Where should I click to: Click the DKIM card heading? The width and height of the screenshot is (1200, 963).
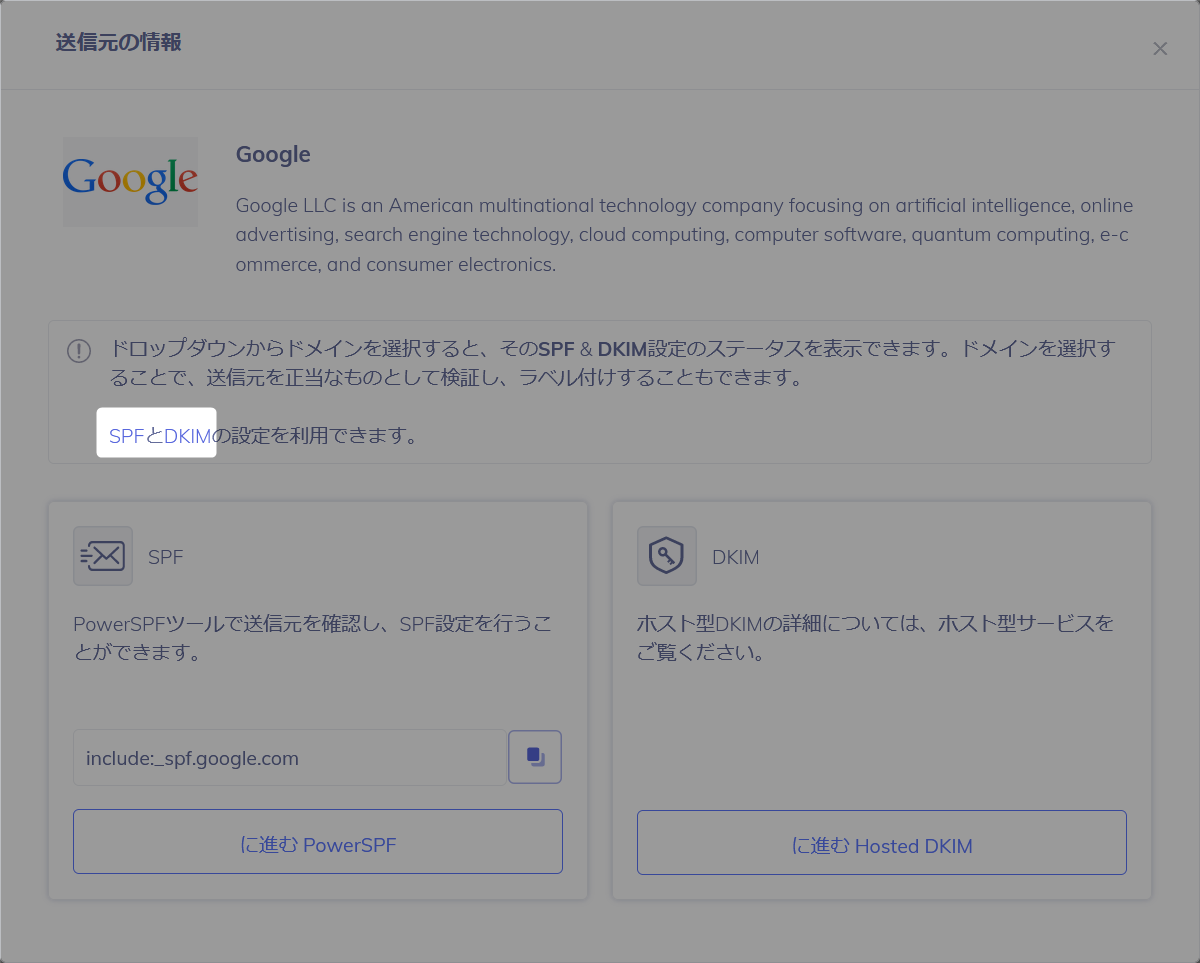(x=736, y=557)
